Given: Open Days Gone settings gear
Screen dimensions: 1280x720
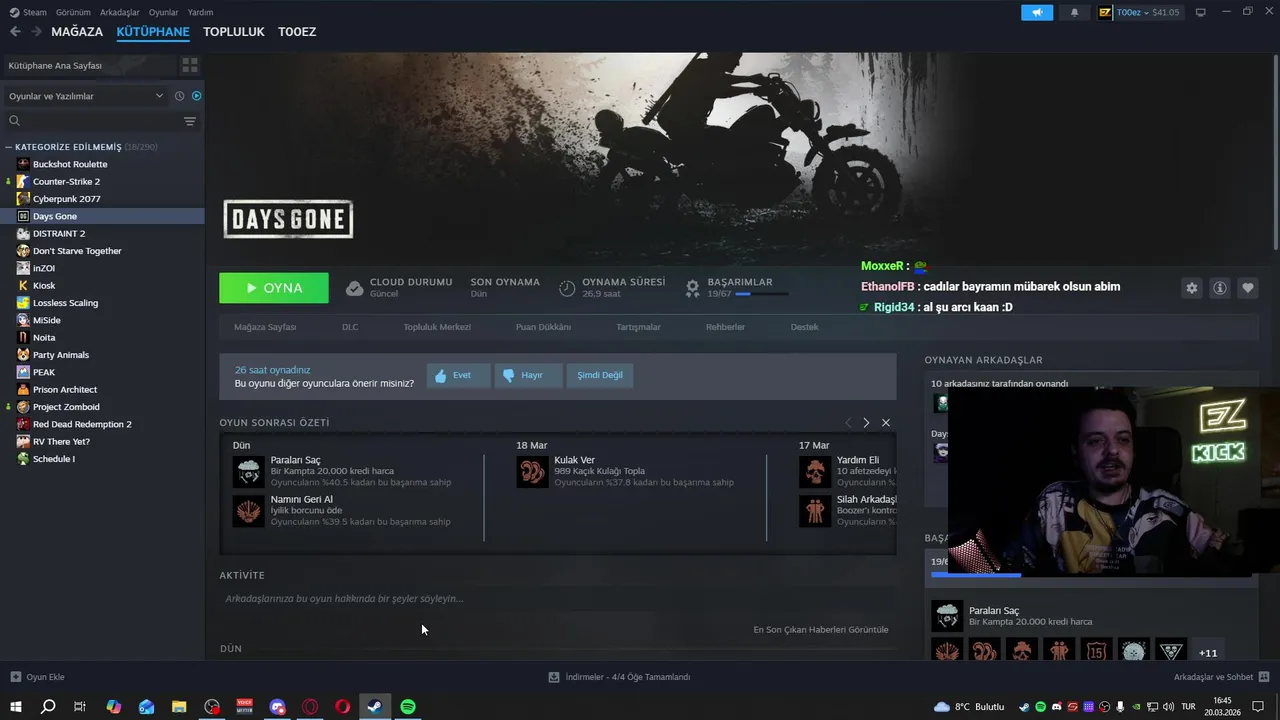Looking at the screenshot, I should coord(1191,288).
